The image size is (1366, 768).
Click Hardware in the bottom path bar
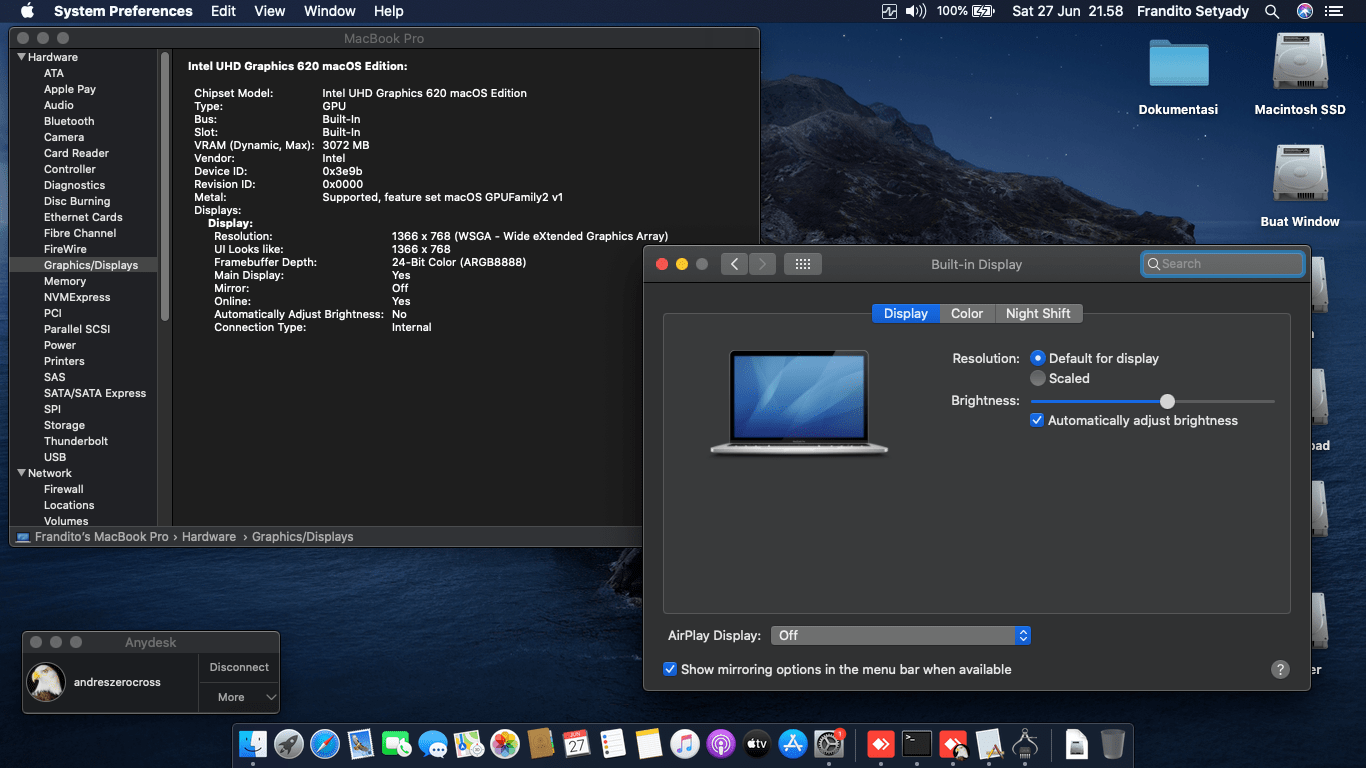click(209, 537)
